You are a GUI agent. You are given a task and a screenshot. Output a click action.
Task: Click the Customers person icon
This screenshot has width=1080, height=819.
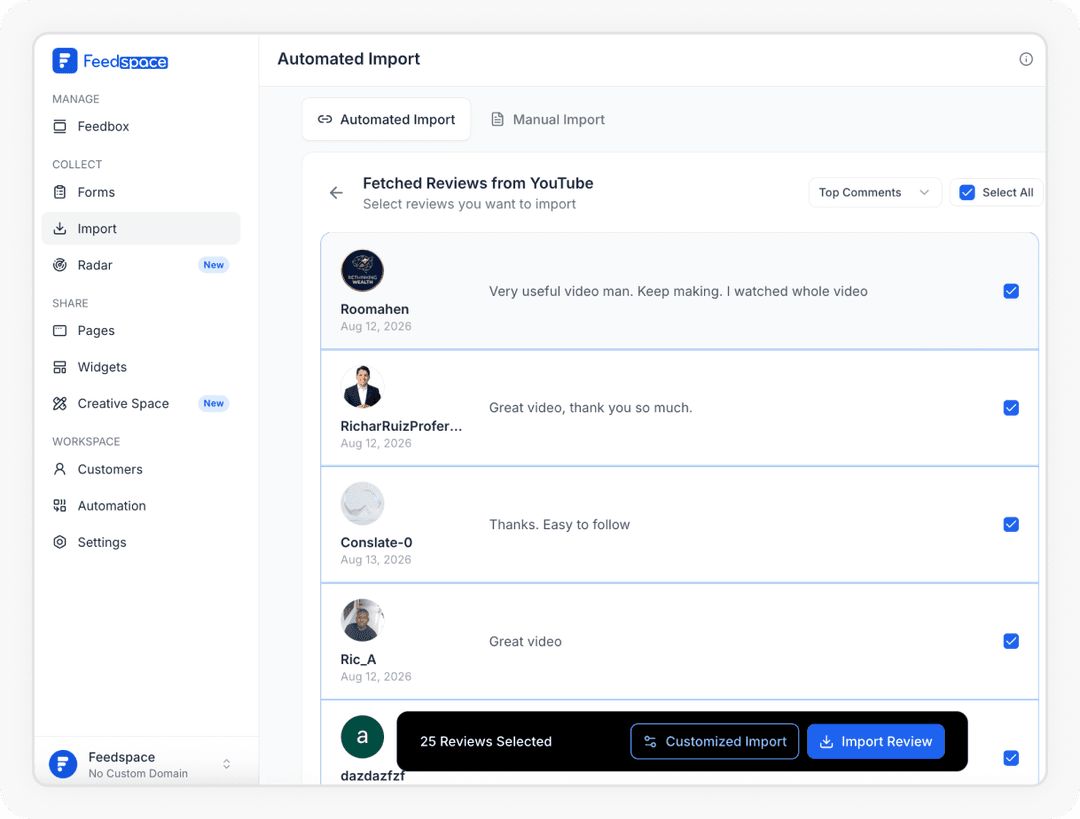pos(60,469)
